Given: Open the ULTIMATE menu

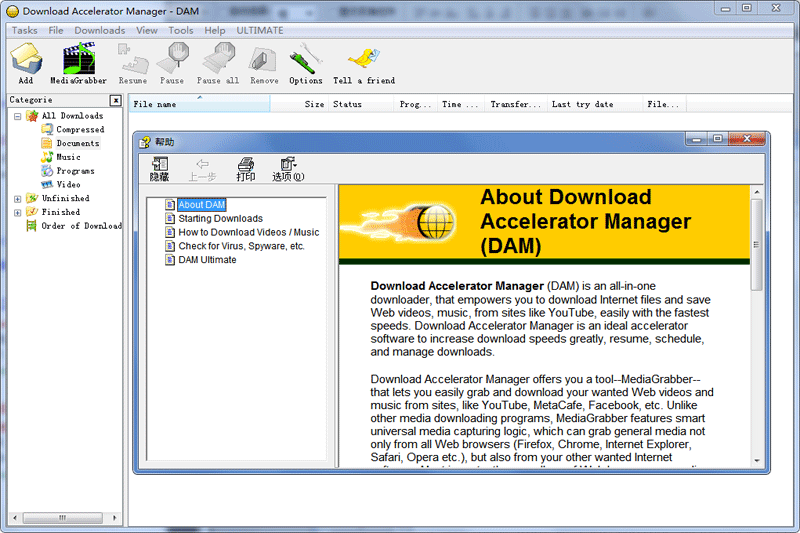Looking at the screenshot, I should click(x=260, y=31).
